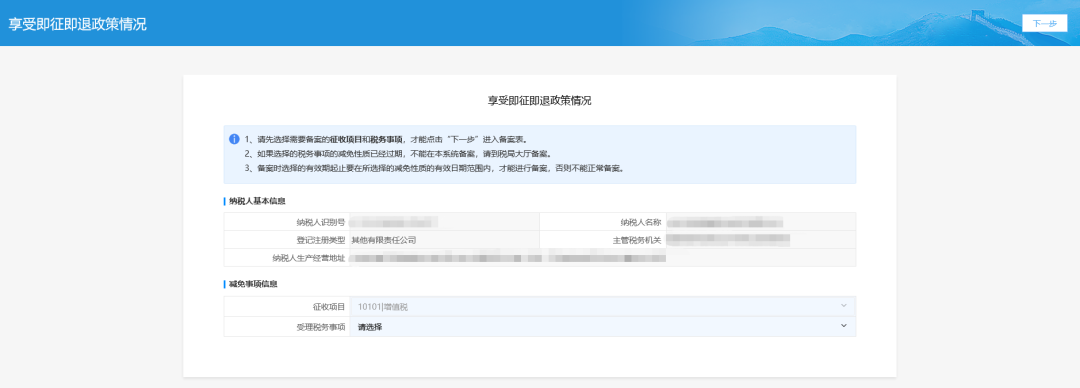Click the chevron arrow of 征收项目
Image resolution: width=1080 pixels, height=388 pixels.
click(x=844, y=306)
